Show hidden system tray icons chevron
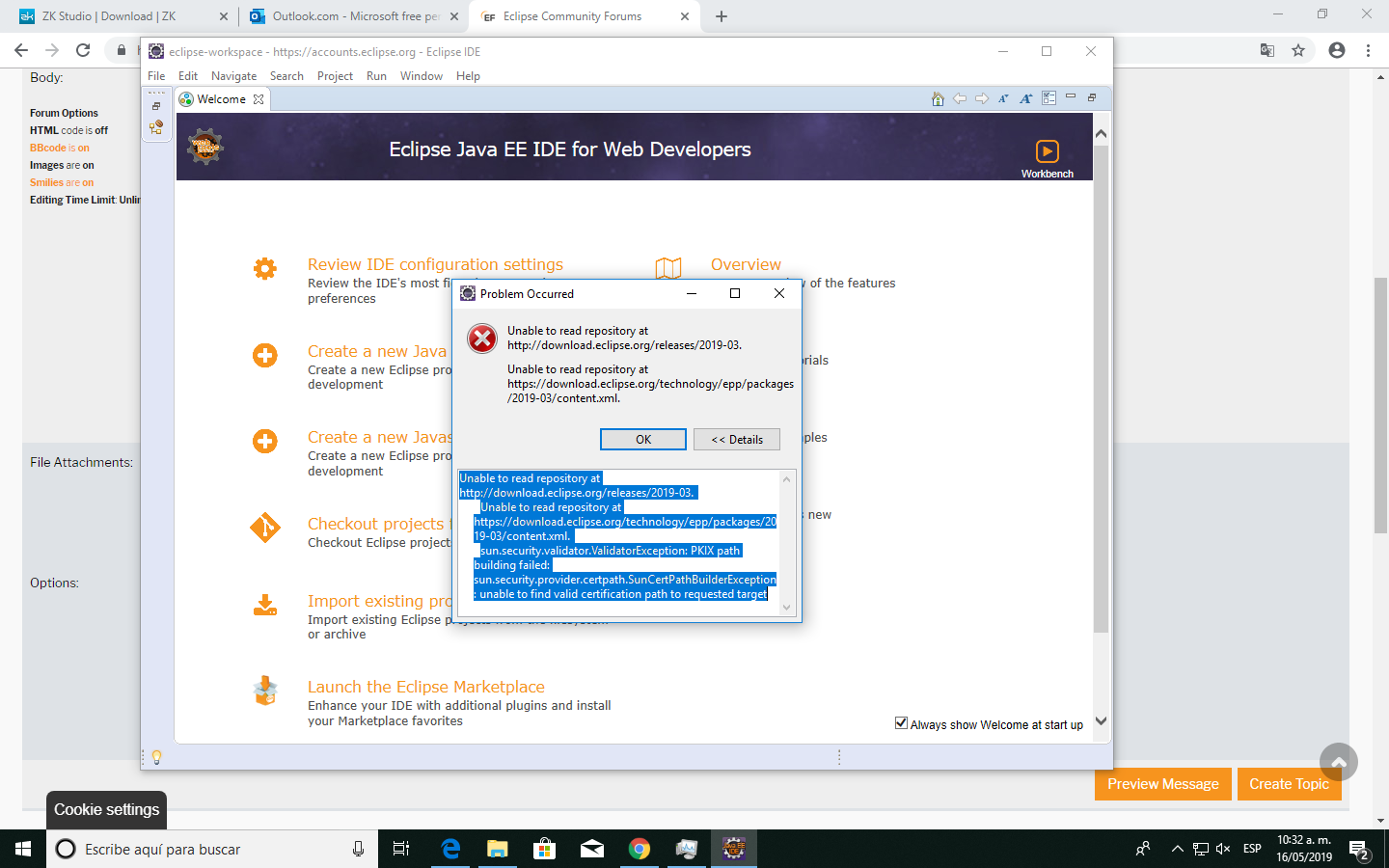 point(1177,849)
